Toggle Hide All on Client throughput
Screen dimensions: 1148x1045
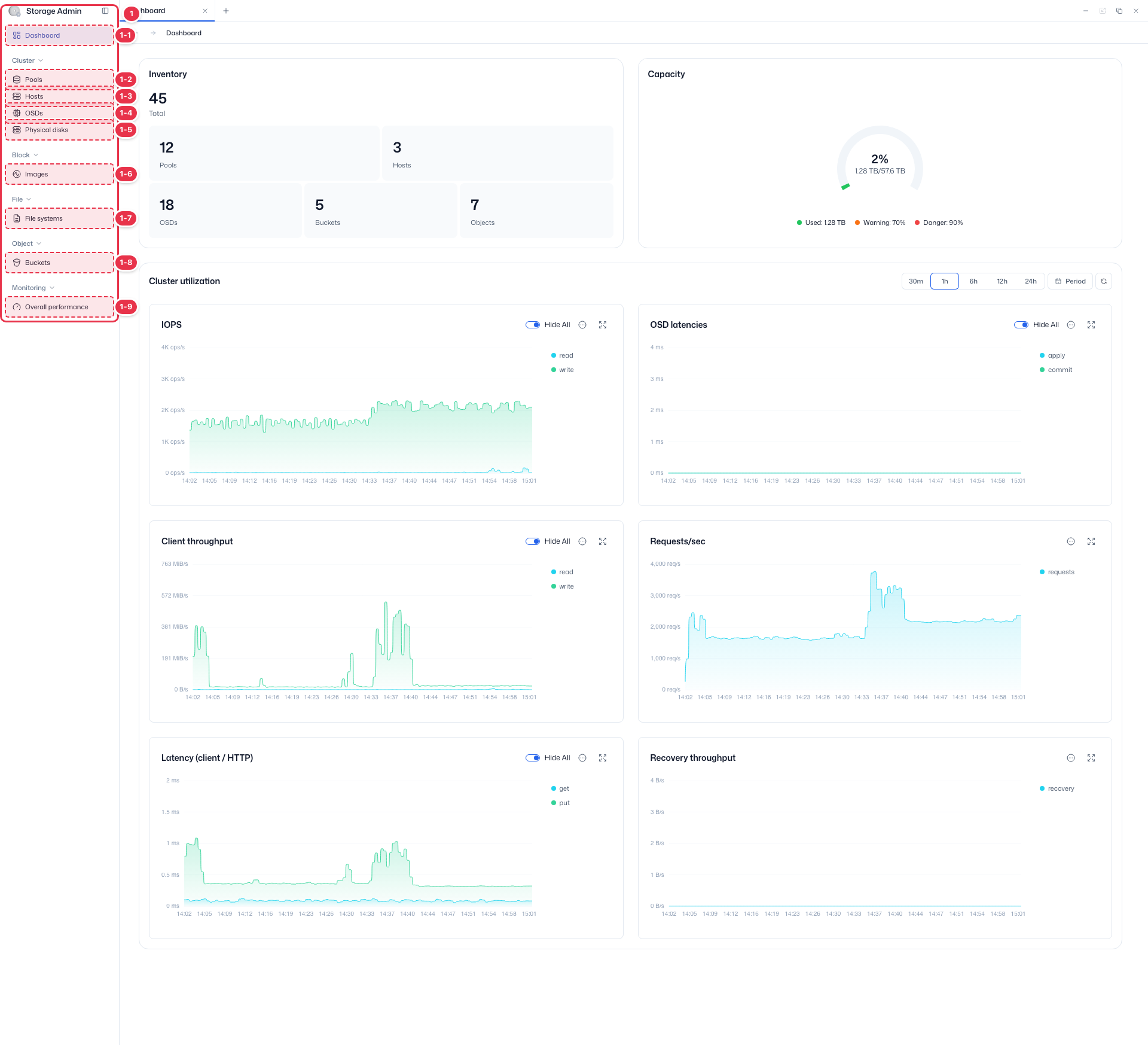click(533, 541)
